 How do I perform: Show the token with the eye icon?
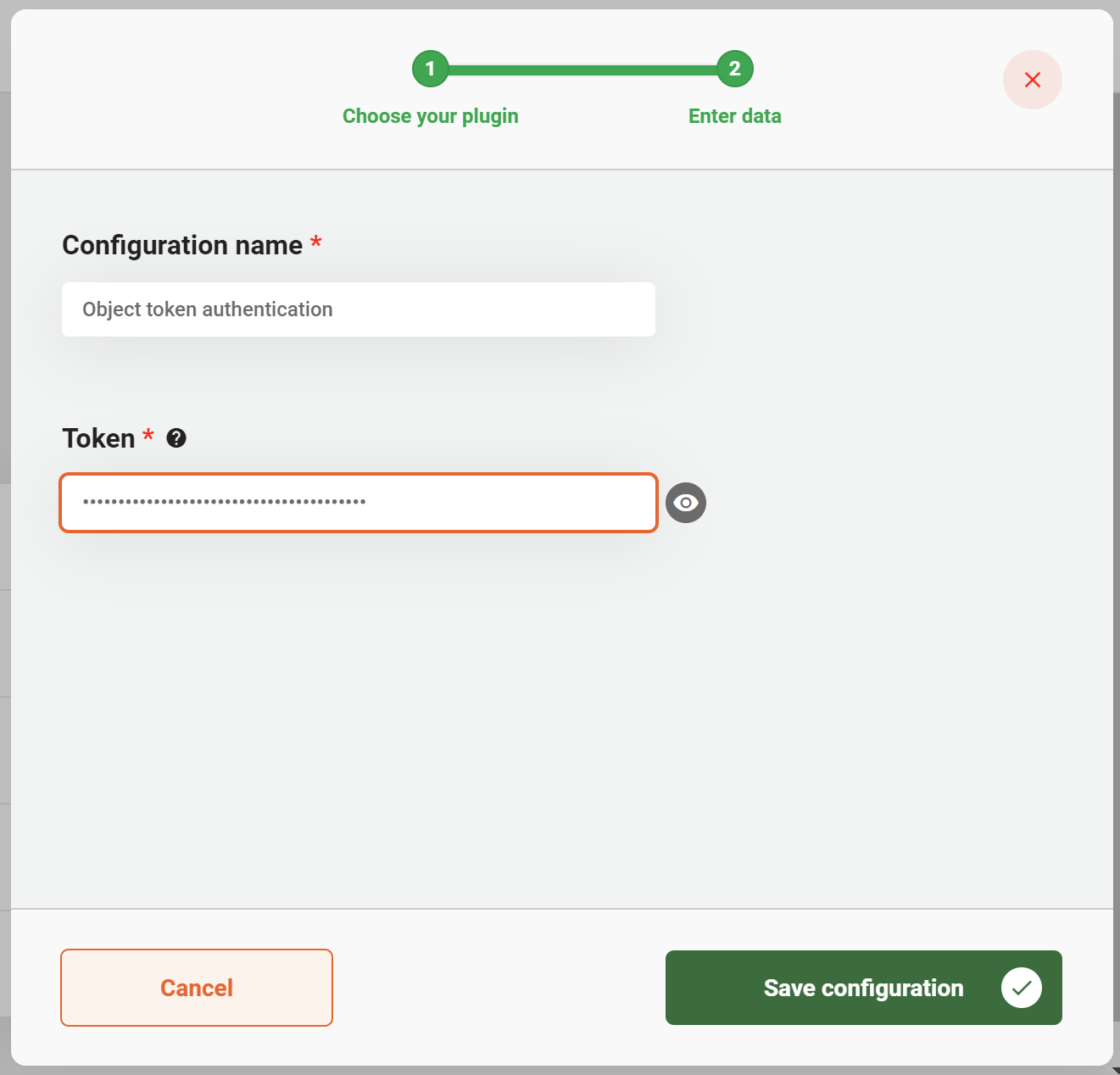(685, 503)
